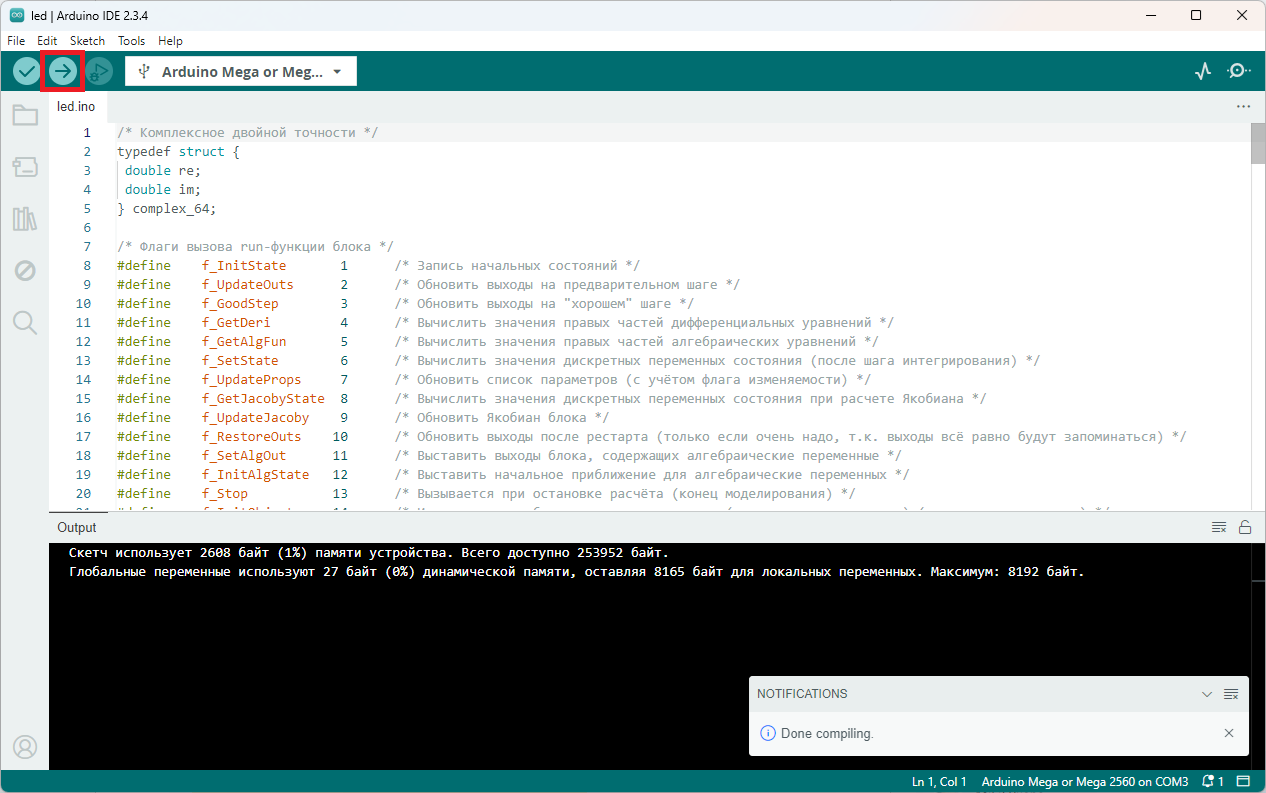Screen dimensions: 1266x793
Task: Open the Sketchbook folder panel
Action: click(25, 115)
